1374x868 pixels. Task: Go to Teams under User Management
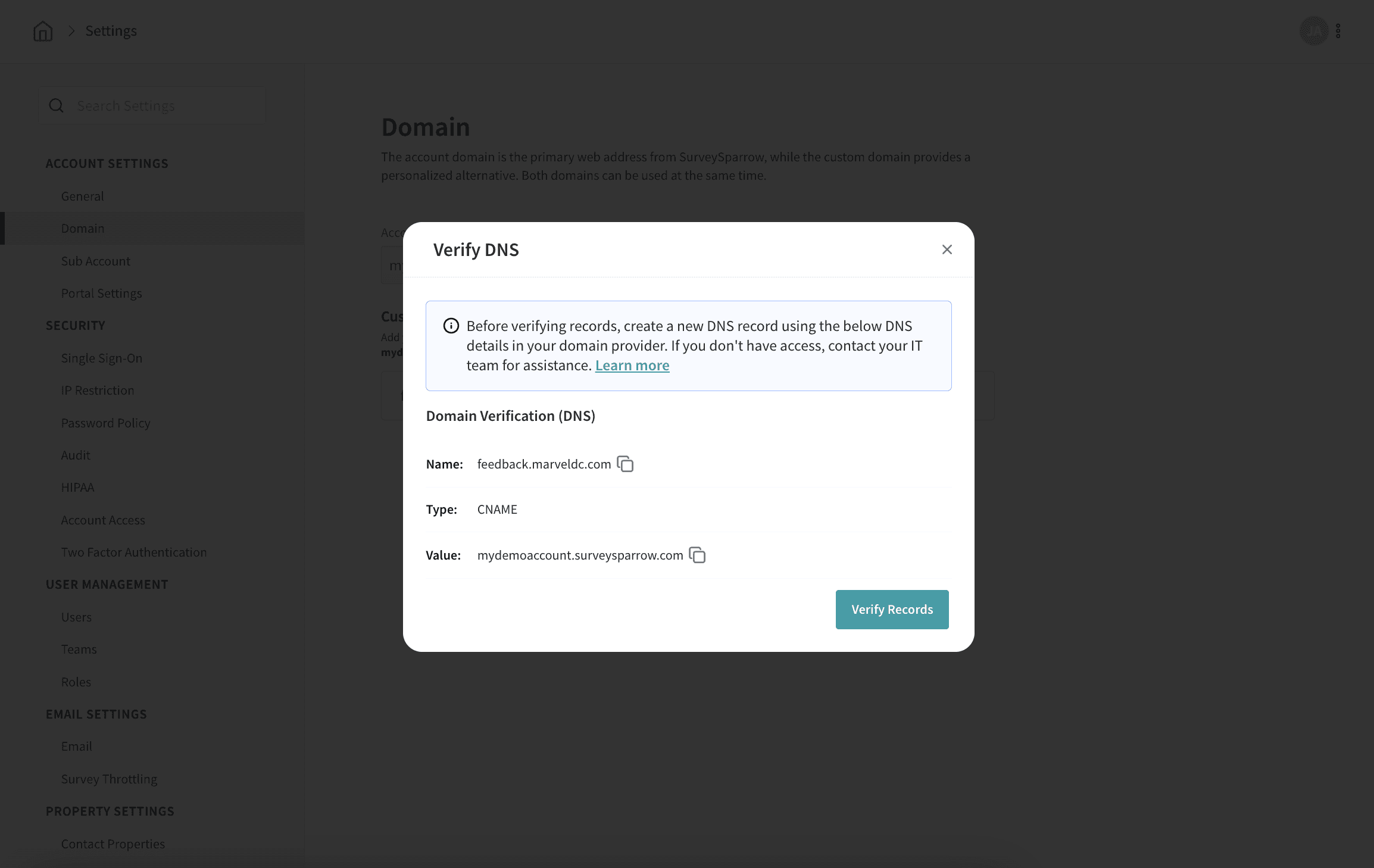tap(79, 649)
